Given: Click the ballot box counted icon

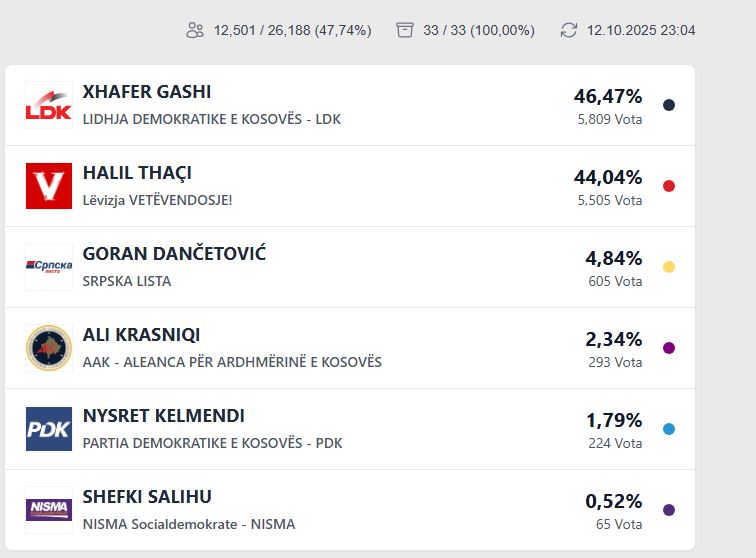Looking at the screenshot, I should (405, 30).
